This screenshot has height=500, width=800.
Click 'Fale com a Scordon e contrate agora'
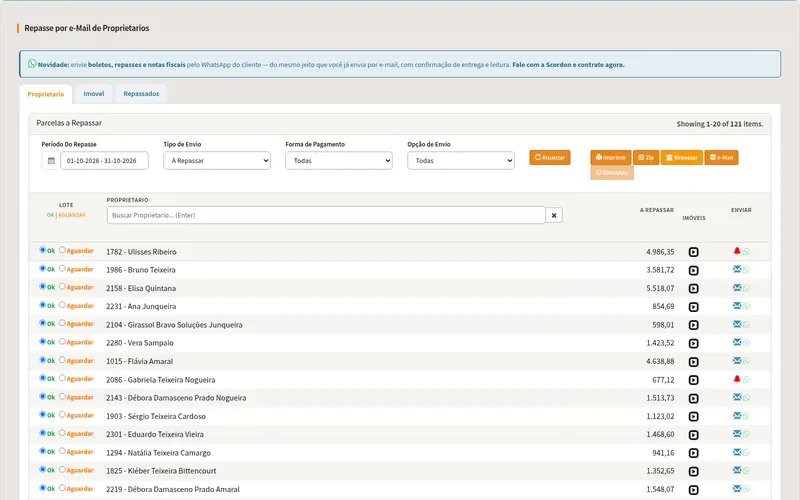tap(568, 65)
